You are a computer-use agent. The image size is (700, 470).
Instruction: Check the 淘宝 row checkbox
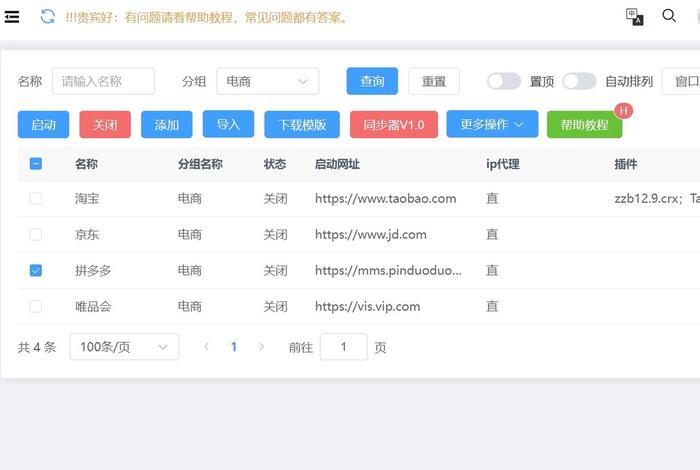[36, 198]
